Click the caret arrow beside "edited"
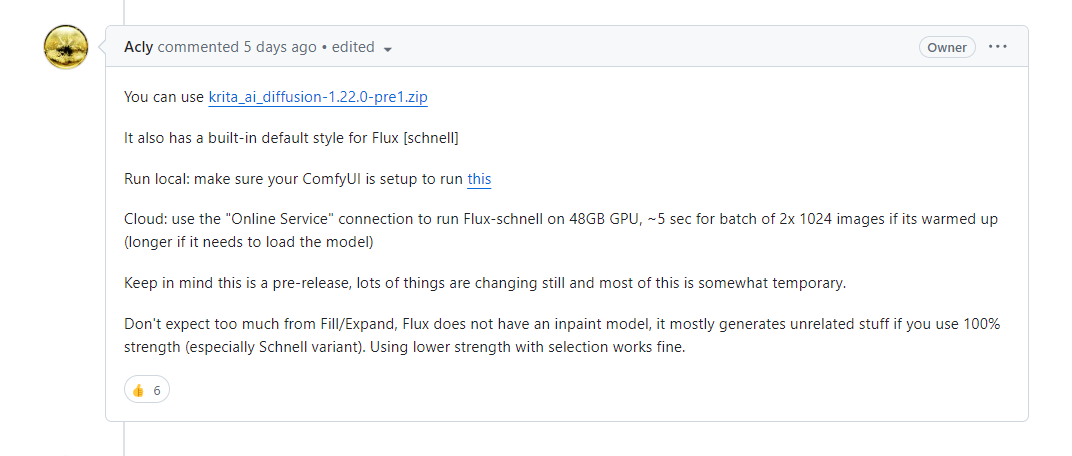This screenshot has height=456, width=1072. 388,49
